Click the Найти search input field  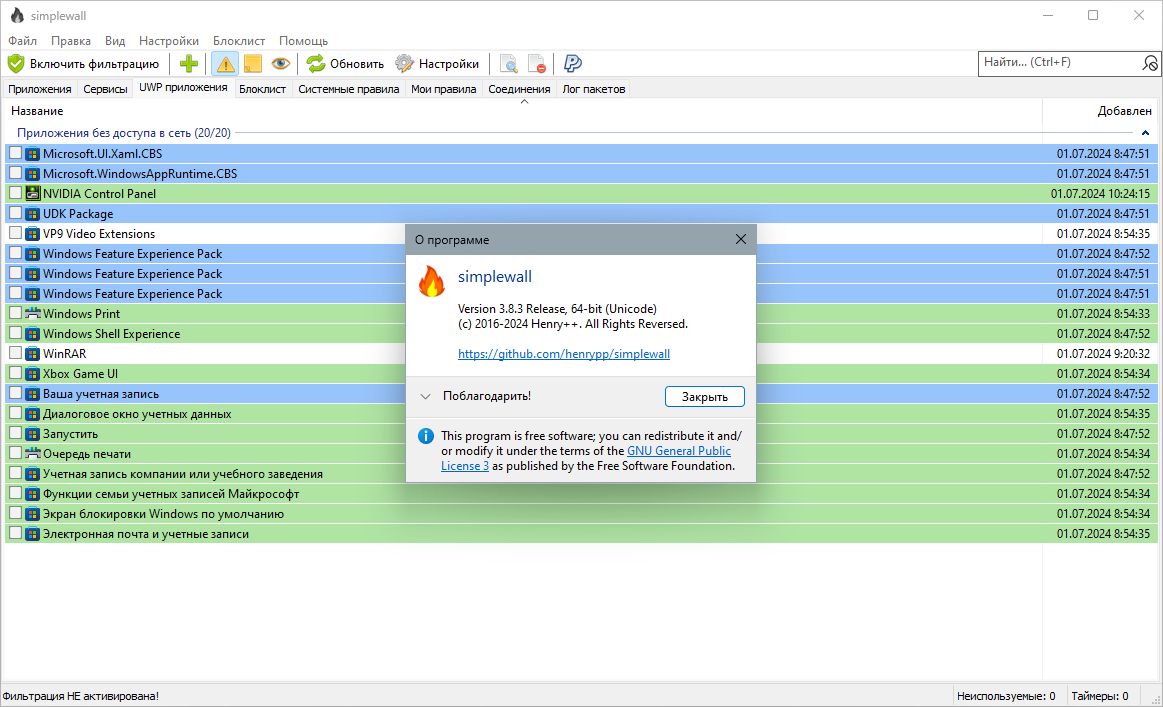pos(1061,63)
